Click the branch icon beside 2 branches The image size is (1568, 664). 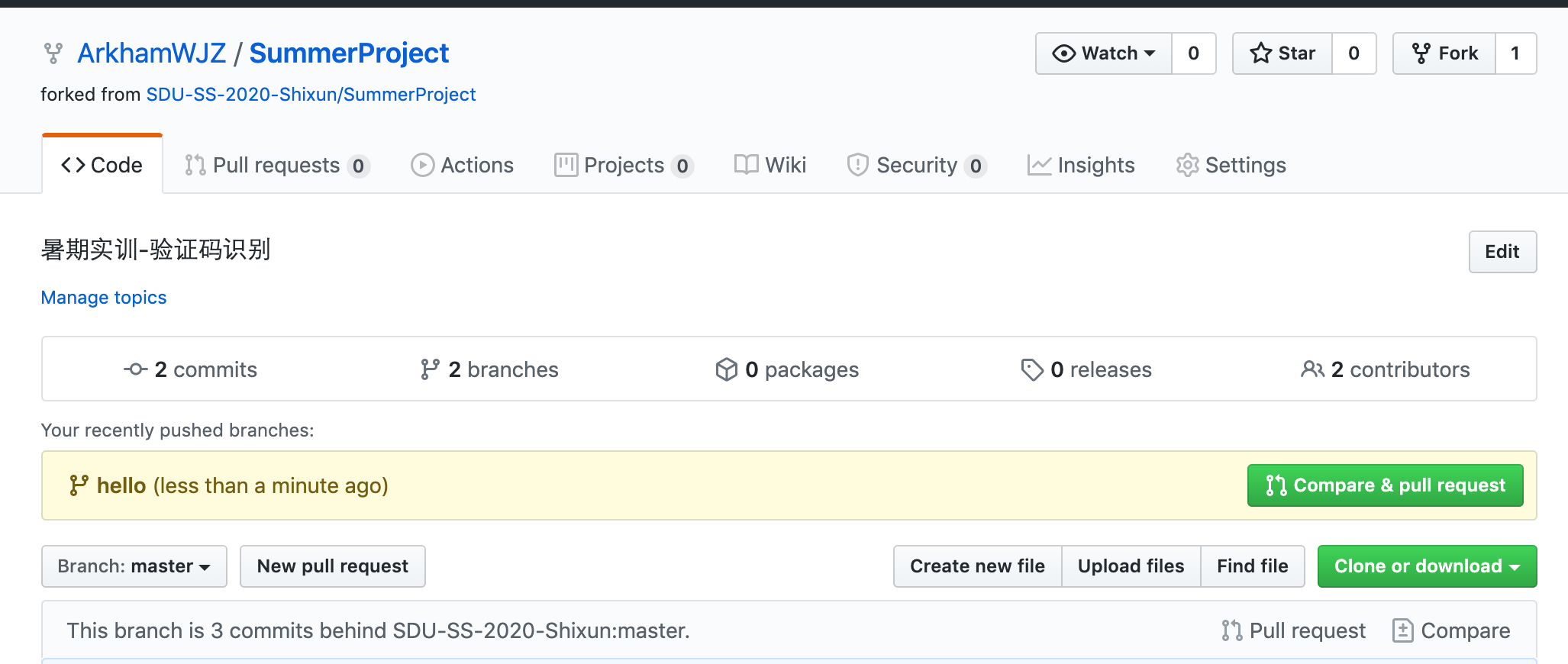[430, 369]
